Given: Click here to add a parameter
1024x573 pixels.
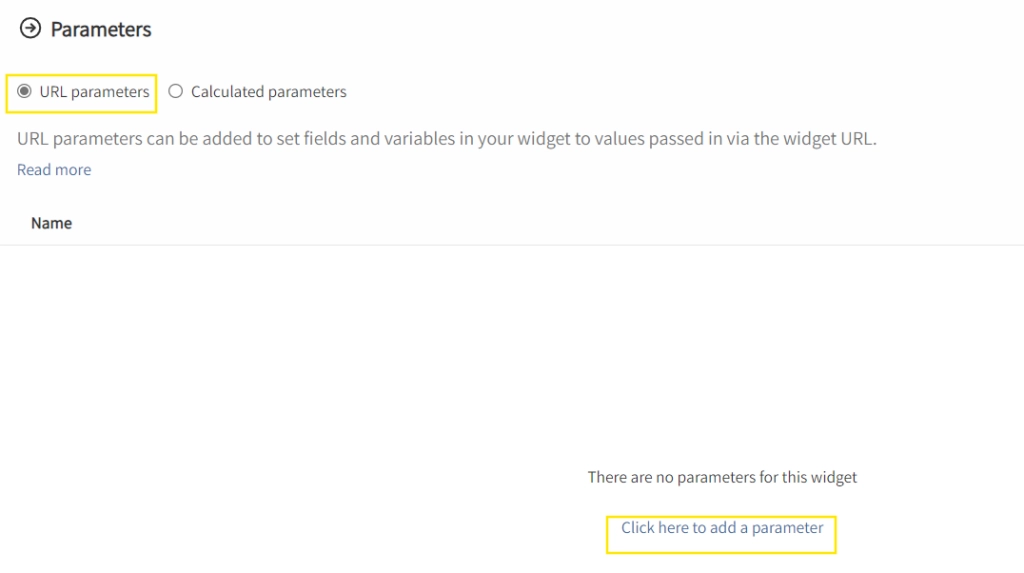Looking at the screenshot, I should (x=722, y=528).
